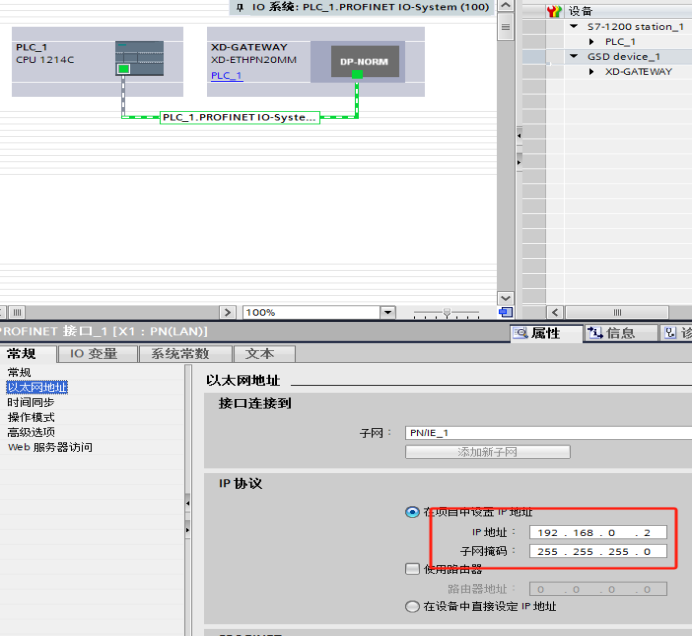Select S7-1200 station_1 in device list
The image size is (692, 636).
click(636, 26)
